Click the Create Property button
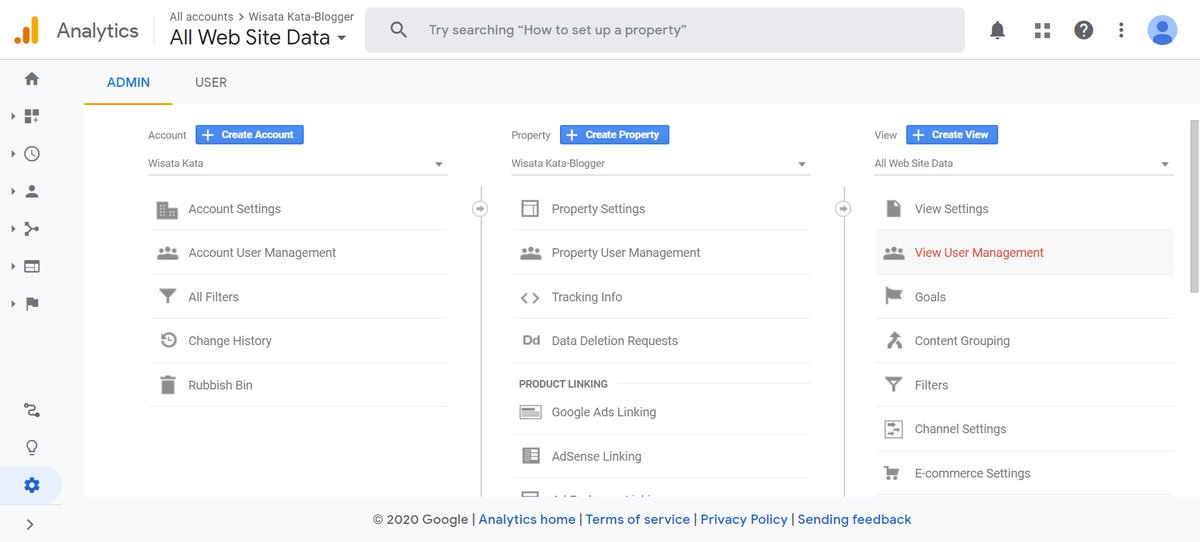 (614, 135)
